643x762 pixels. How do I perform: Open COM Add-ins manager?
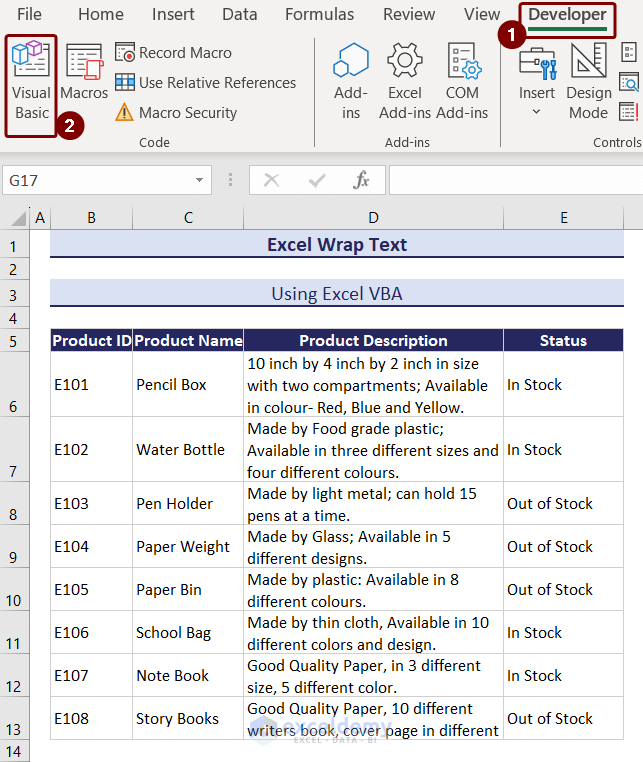click(462, 81)
